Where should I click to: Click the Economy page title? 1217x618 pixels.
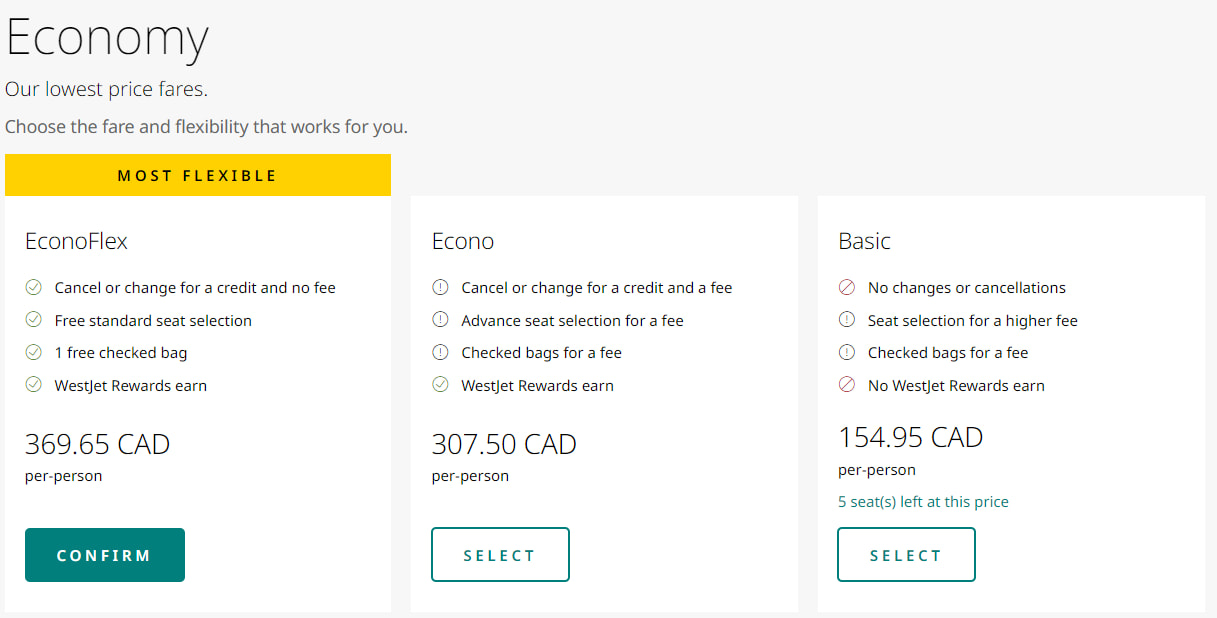[x=107, y=38]
